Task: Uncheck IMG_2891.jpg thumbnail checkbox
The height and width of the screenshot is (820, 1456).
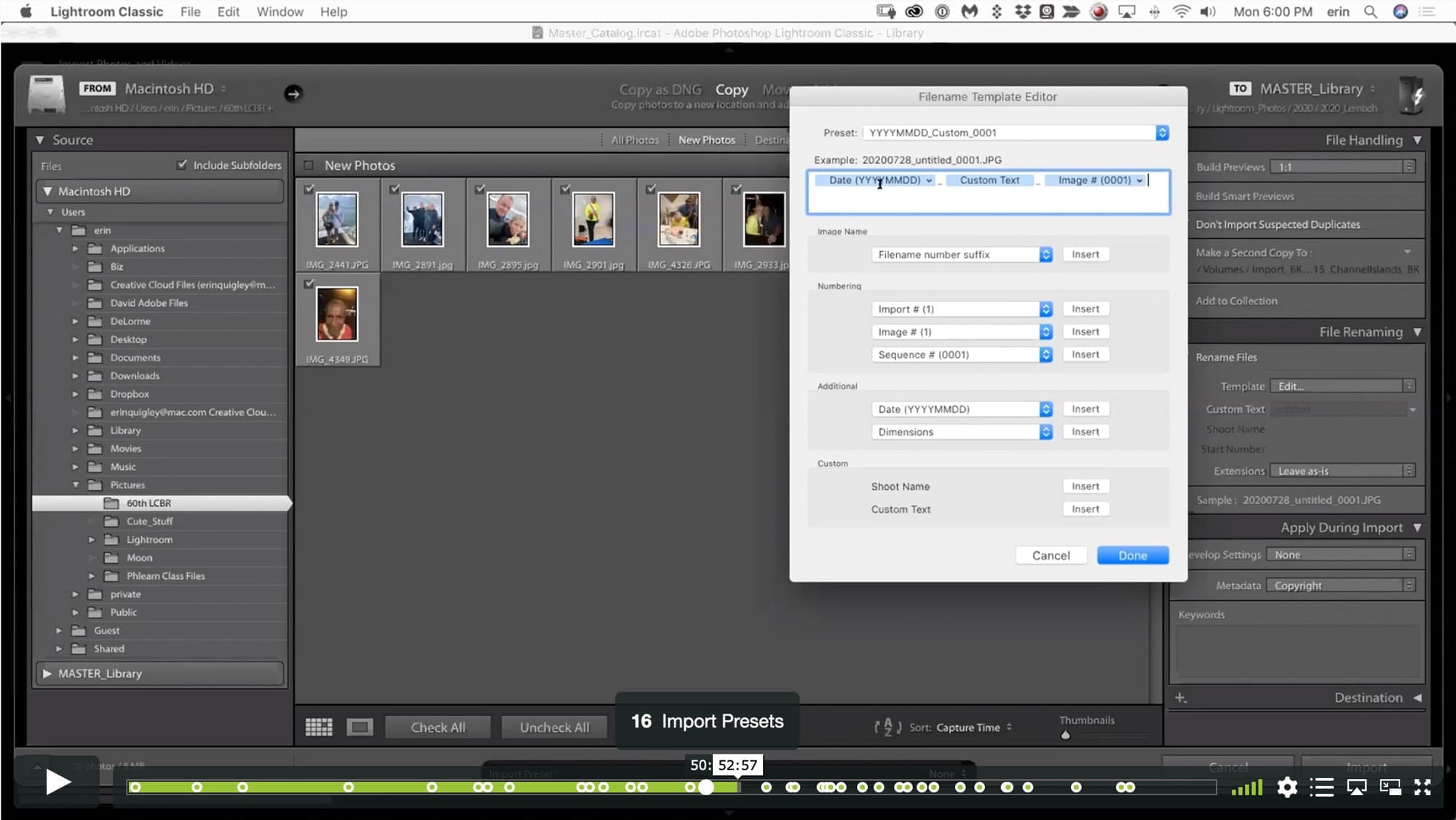Action: click(x=394, y=189)
